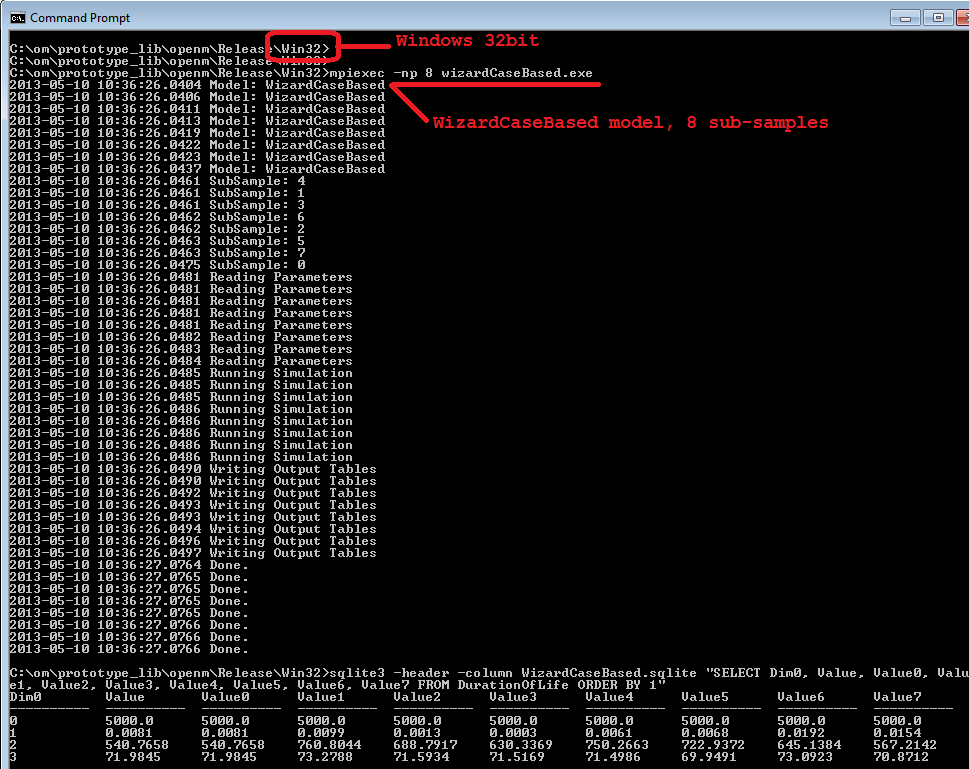Click the Value1 column header
This screenshot has width=969, height=769.
pyautogui.click(x=321, y=697)
